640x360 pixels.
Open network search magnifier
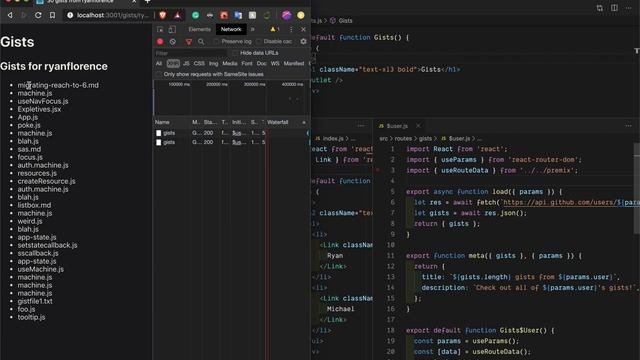[x=201, y=42]
